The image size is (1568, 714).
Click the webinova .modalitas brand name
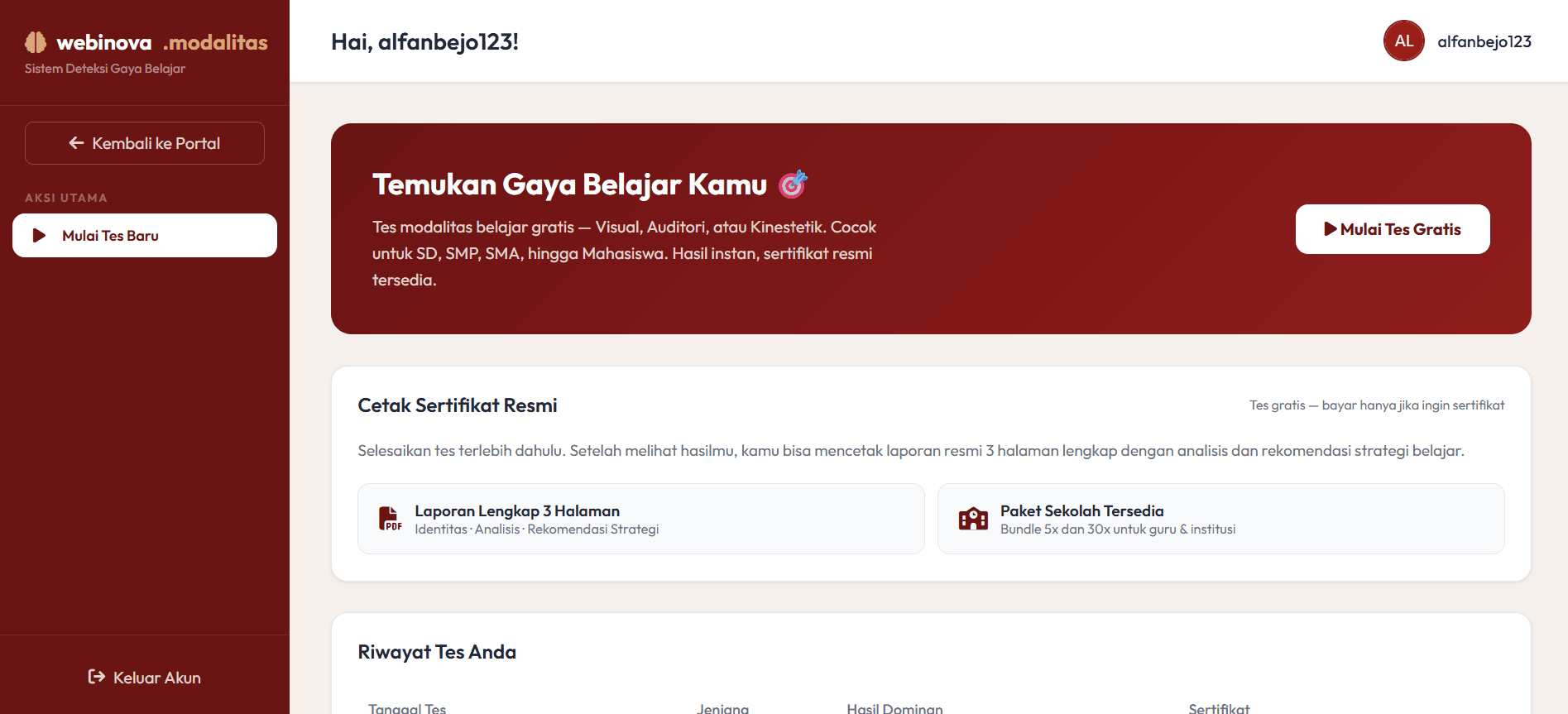[162, 42]
